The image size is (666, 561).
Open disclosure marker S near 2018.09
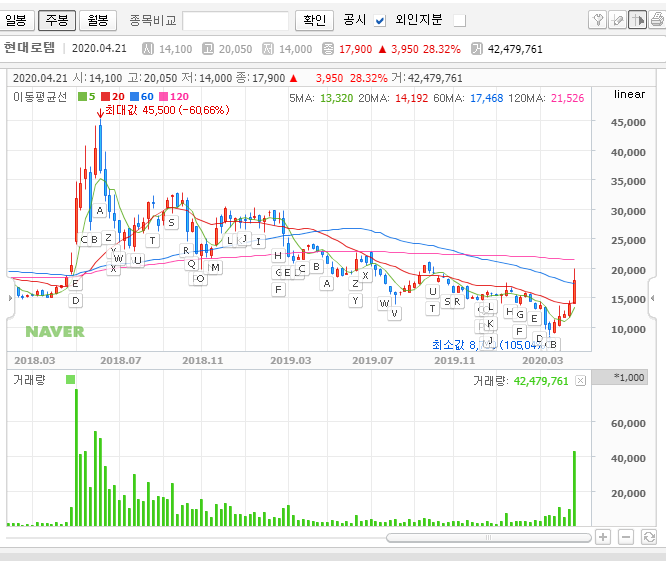pos(171,223)
